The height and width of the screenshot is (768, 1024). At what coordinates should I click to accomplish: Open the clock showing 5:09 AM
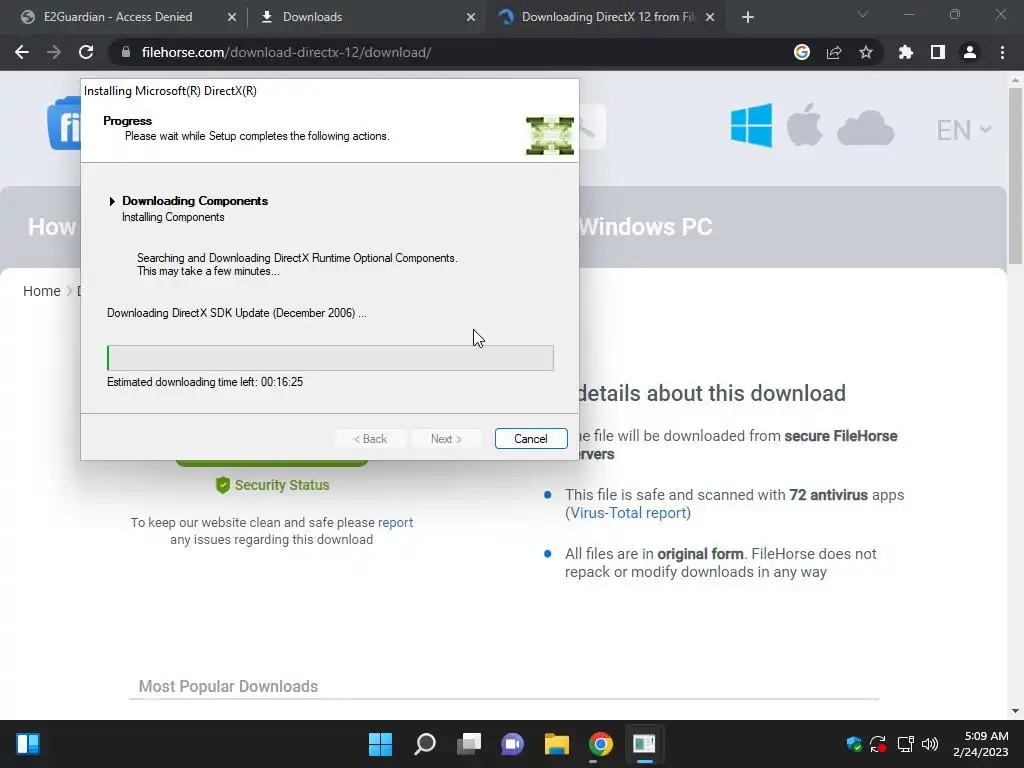pos(980,744)
